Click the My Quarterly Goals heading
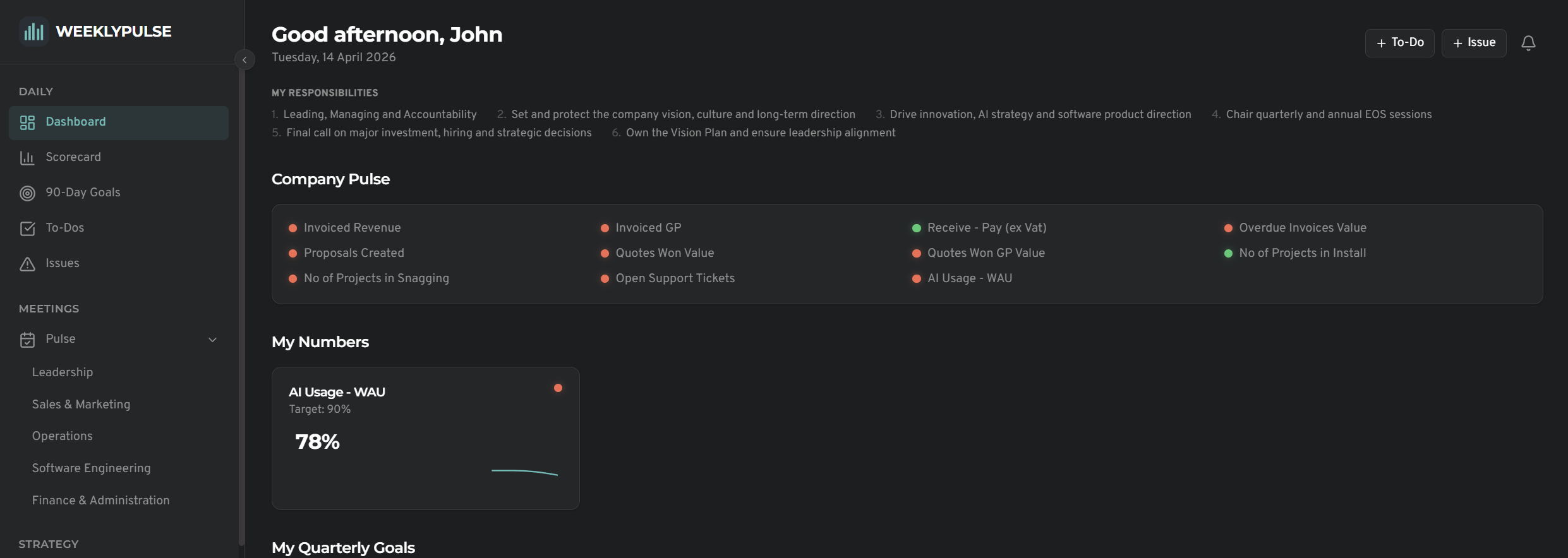The width and height of the screenshot is (1568, 558). click(343, 548)
